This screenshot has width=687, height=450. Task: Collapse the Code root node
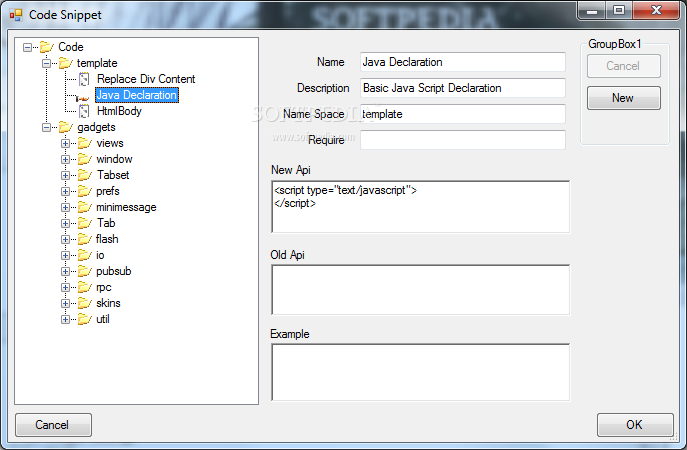pyautogui.click(x=27, y=47)
